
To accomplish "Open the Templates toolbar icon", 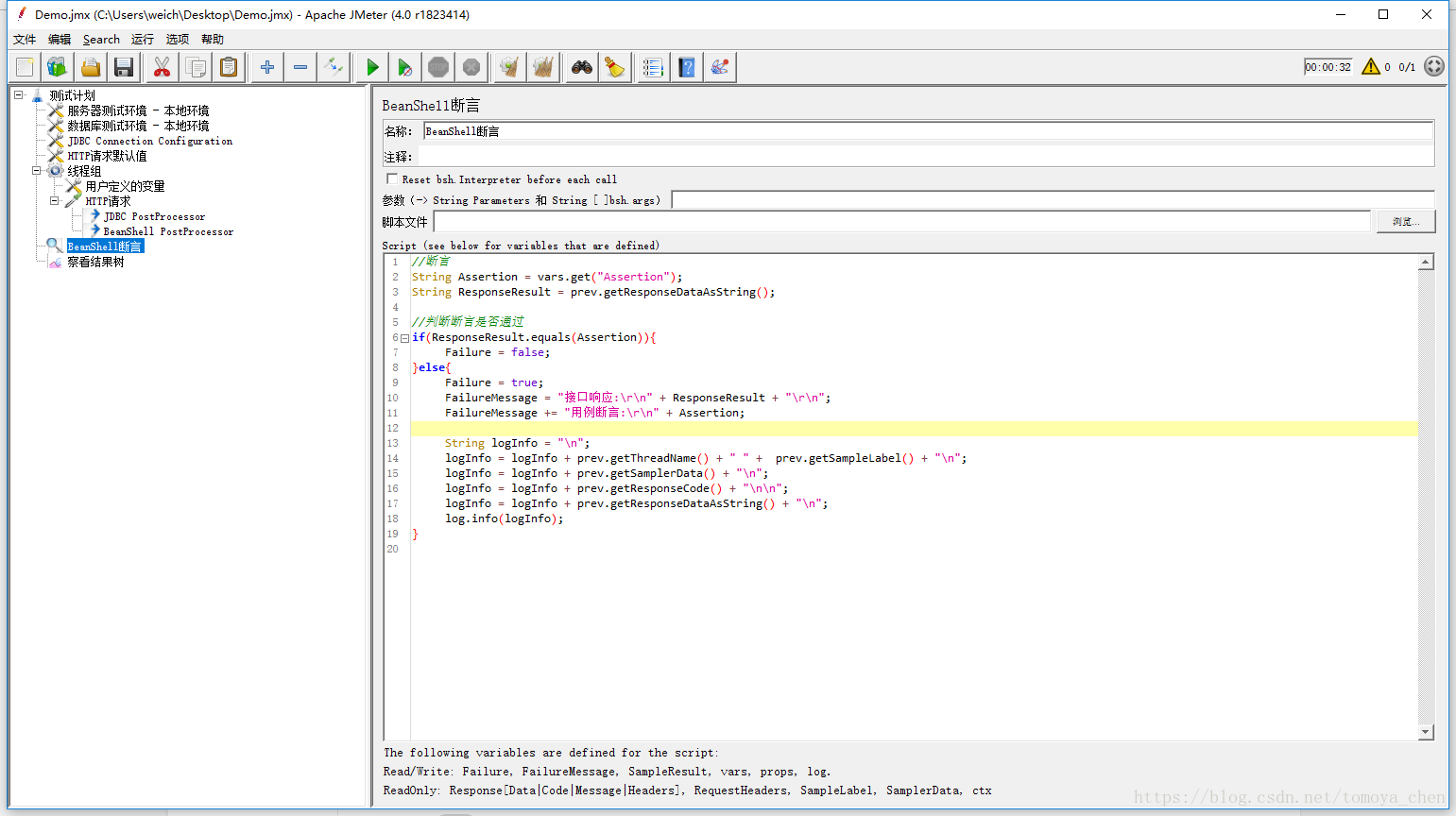I will click(x=58, y=67).
